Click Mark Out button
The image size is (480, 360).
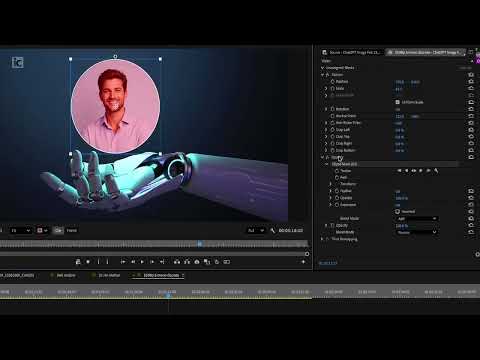pyautogui.click(x=107, y=262)
